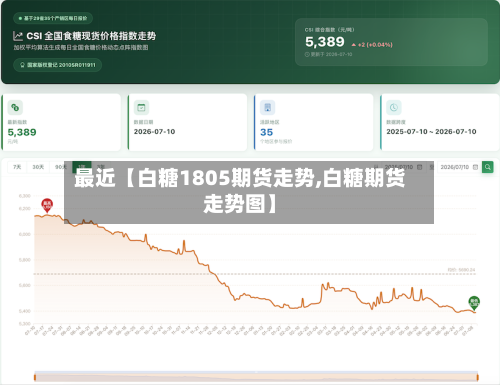500x385 pixels.
Task: Open calendar picker of 2026/07/10 end date
Action: 475,167
